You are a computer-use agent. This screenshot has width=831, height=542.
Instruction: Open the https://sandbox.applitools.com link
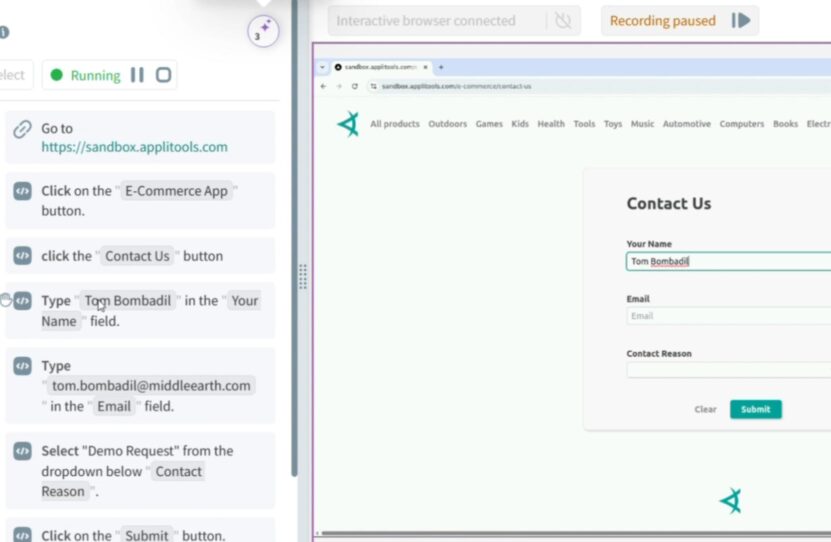pyautogui.click(x=134, y=147)
